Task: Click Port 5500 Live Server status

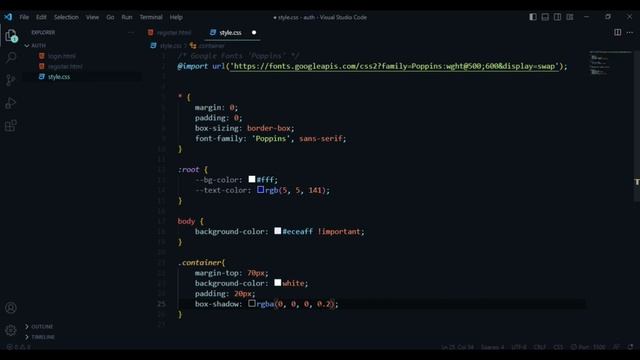Action: 588,347
